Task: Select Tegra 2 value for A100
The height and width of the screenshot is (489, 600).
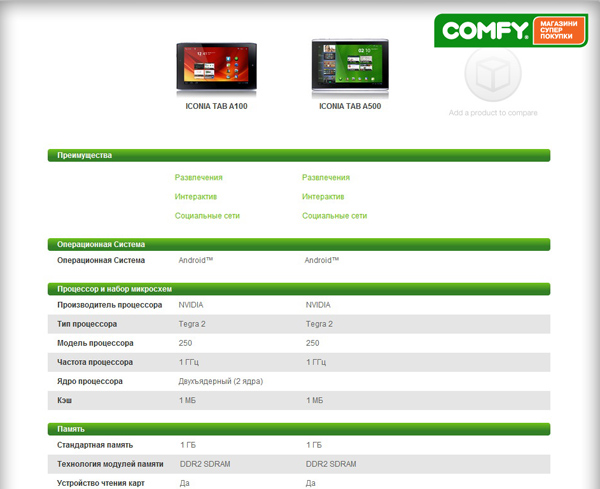Action: pos(192,324)
